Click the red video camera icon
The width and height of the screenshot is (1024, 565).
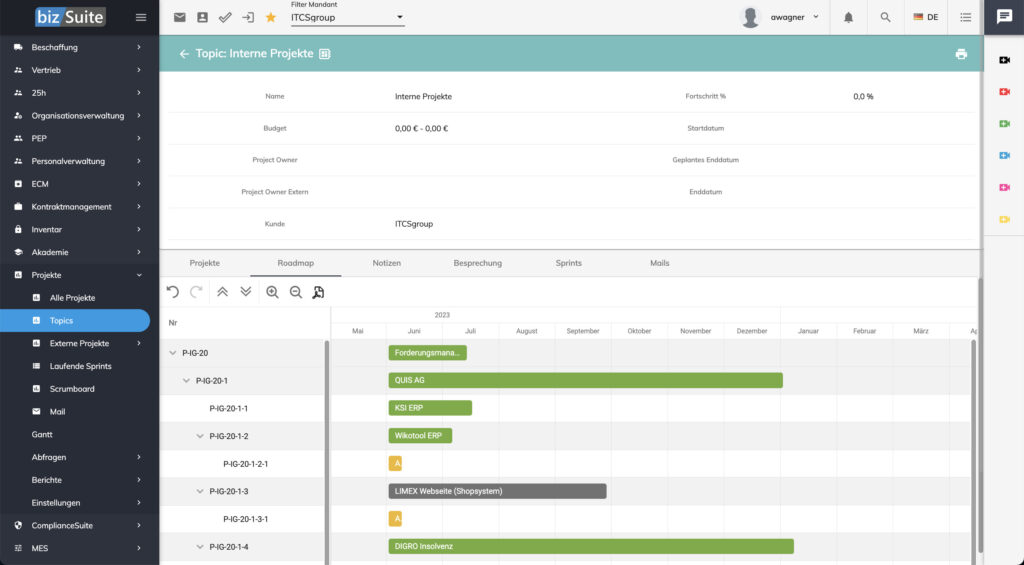coord(1004,92)
